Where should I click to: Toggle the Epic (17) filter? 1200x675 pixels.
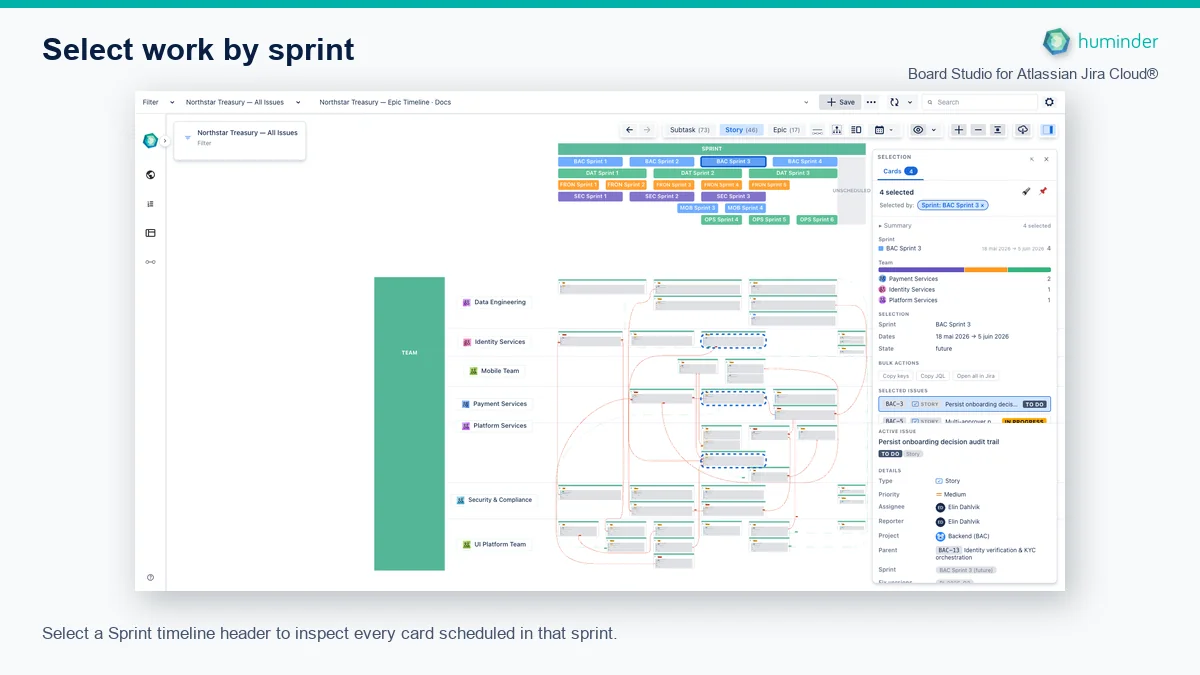[x=787, y=130]
